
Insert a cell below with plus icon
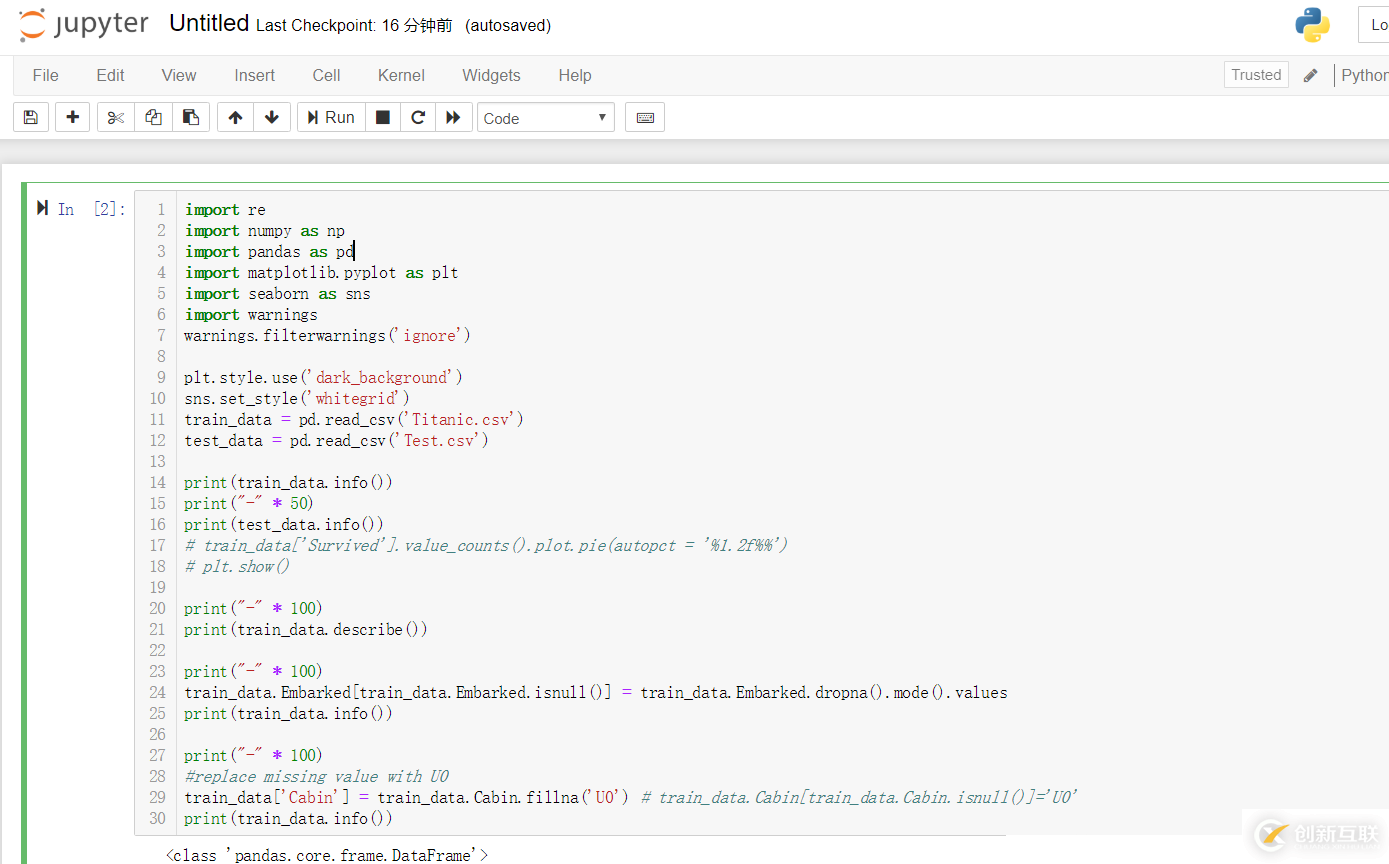pos(72,118)
